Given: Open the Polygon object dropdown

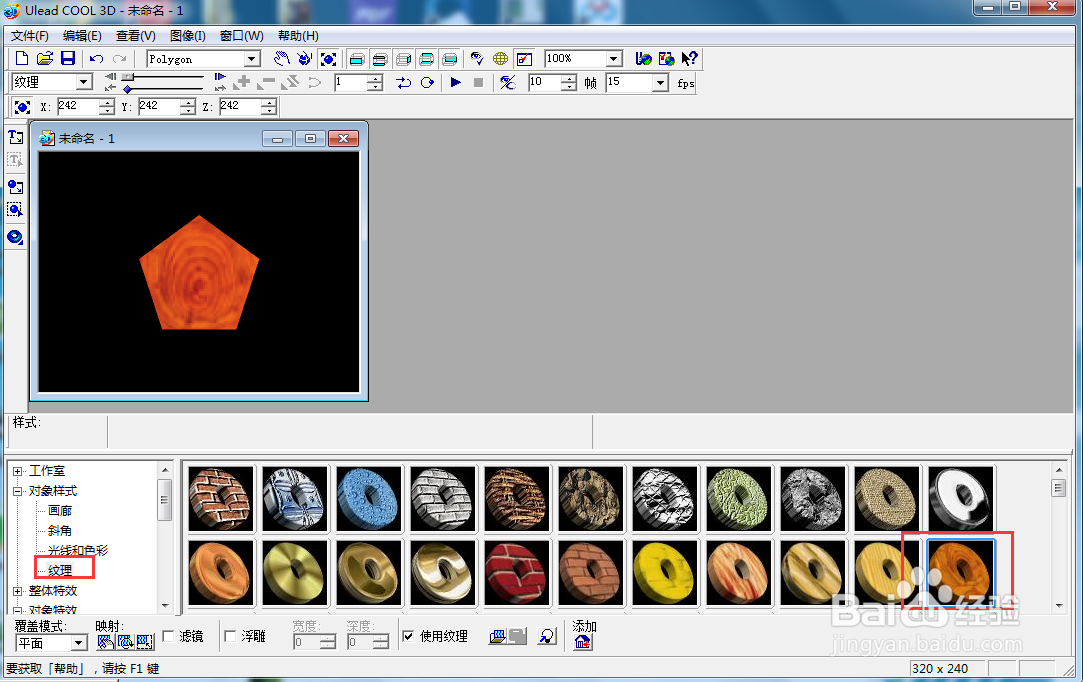Looking at the screenshot, I should 252,59.
